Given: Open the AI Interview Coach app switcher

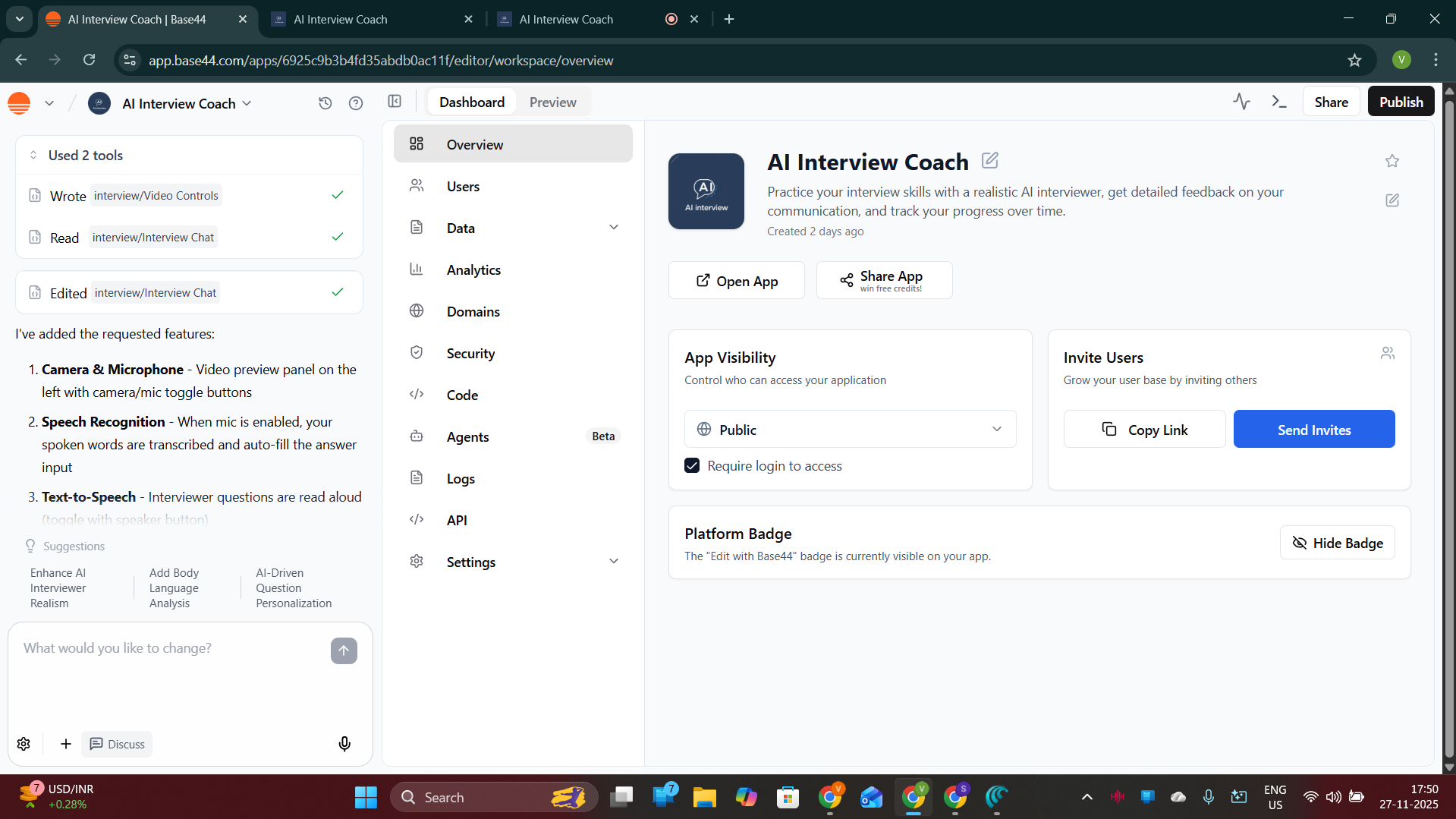Looking at the screenshot, I should point(187,104).
